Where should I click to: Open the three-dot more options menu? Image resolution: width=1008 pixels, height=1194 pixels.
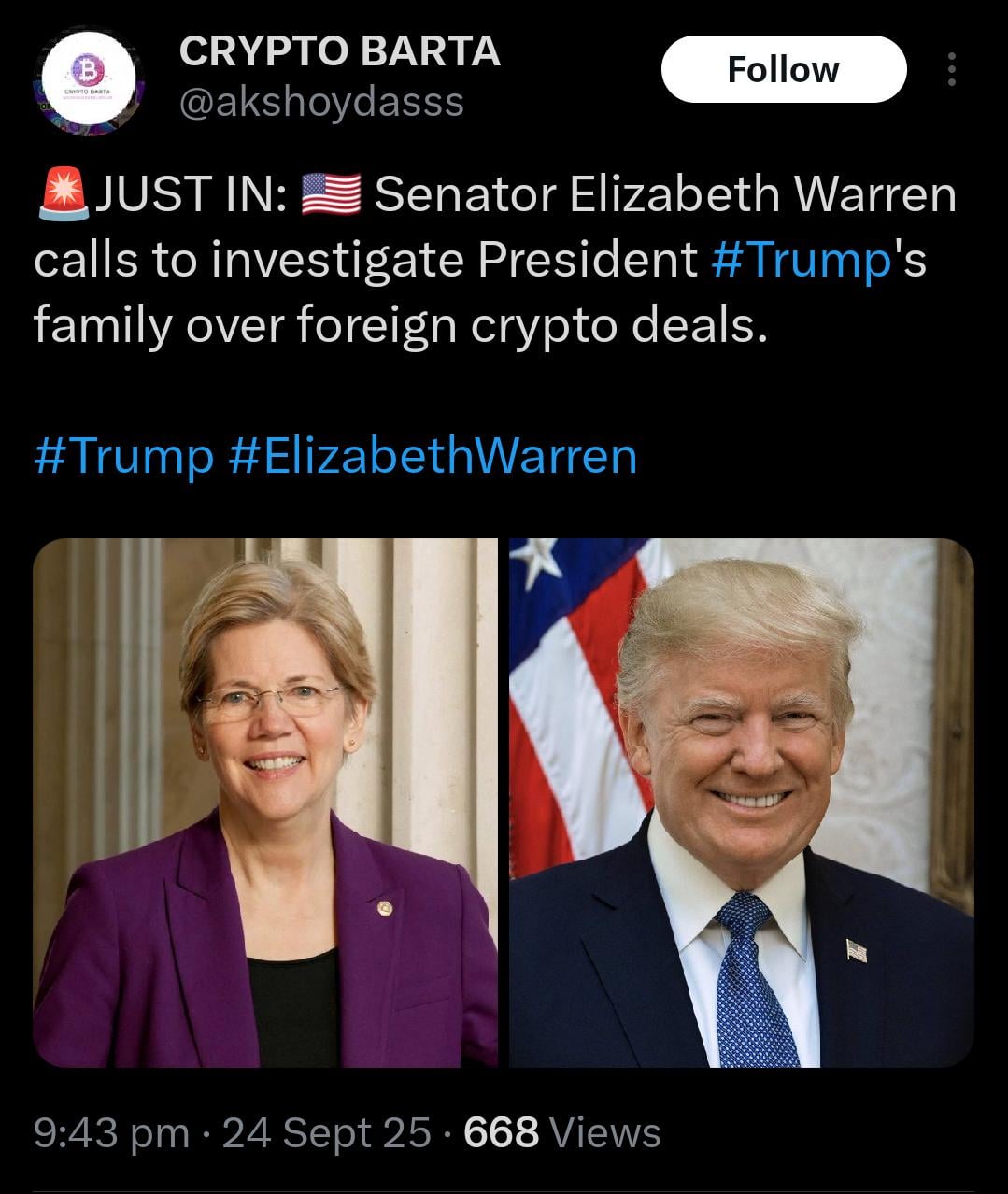pos(951,70)
